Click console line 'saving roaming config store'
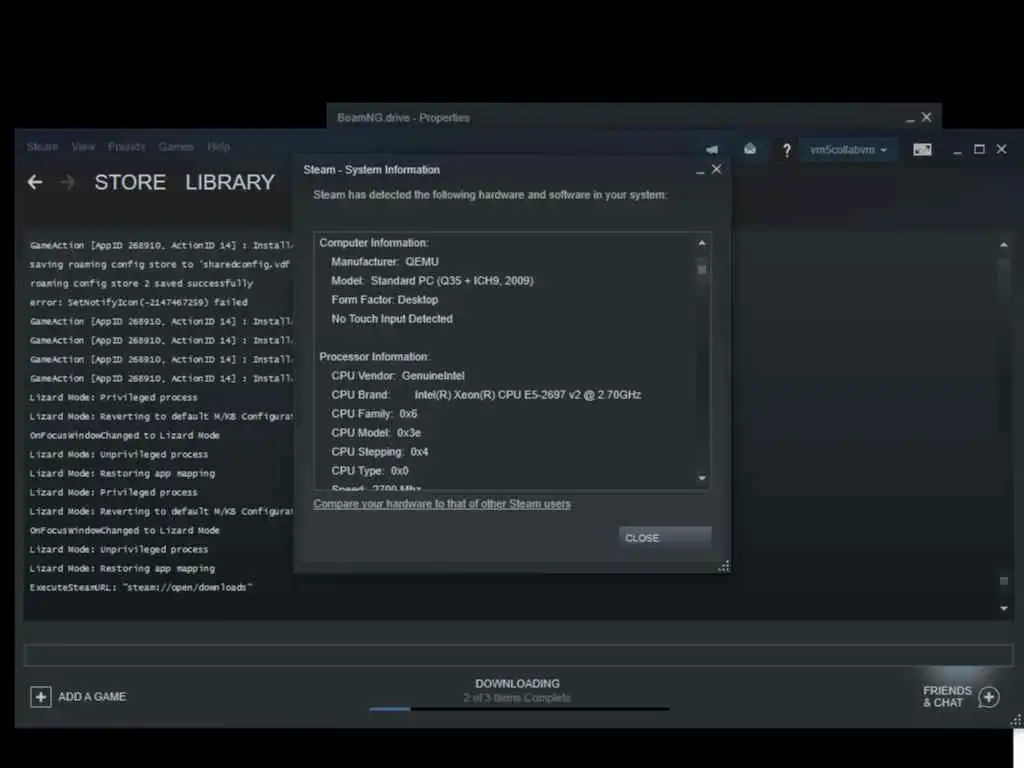Viewport: 1024px width, 768px height. 159,264
